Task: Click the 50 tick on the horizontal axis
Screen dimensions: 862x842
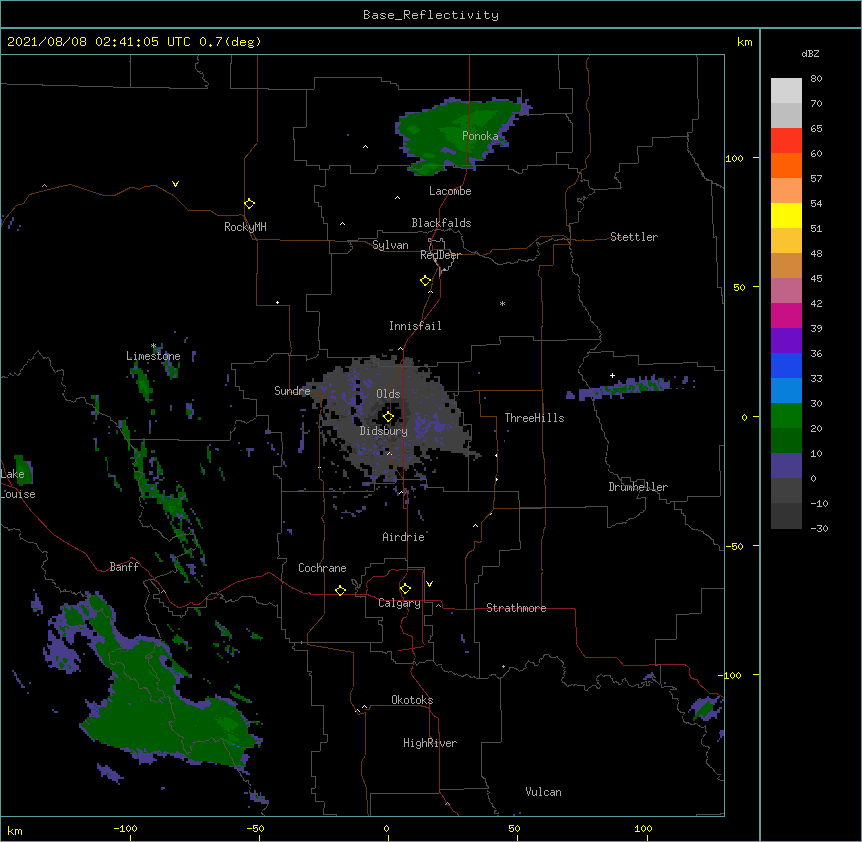Action: tap(514, 828)
